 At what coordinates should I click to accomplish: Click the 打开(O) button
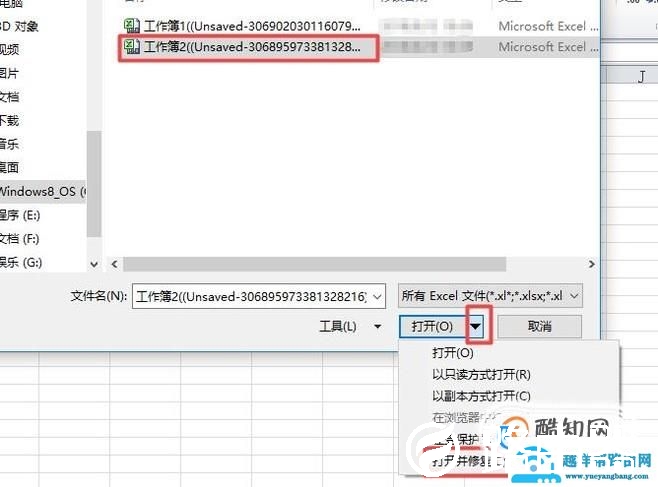(433, 326)
